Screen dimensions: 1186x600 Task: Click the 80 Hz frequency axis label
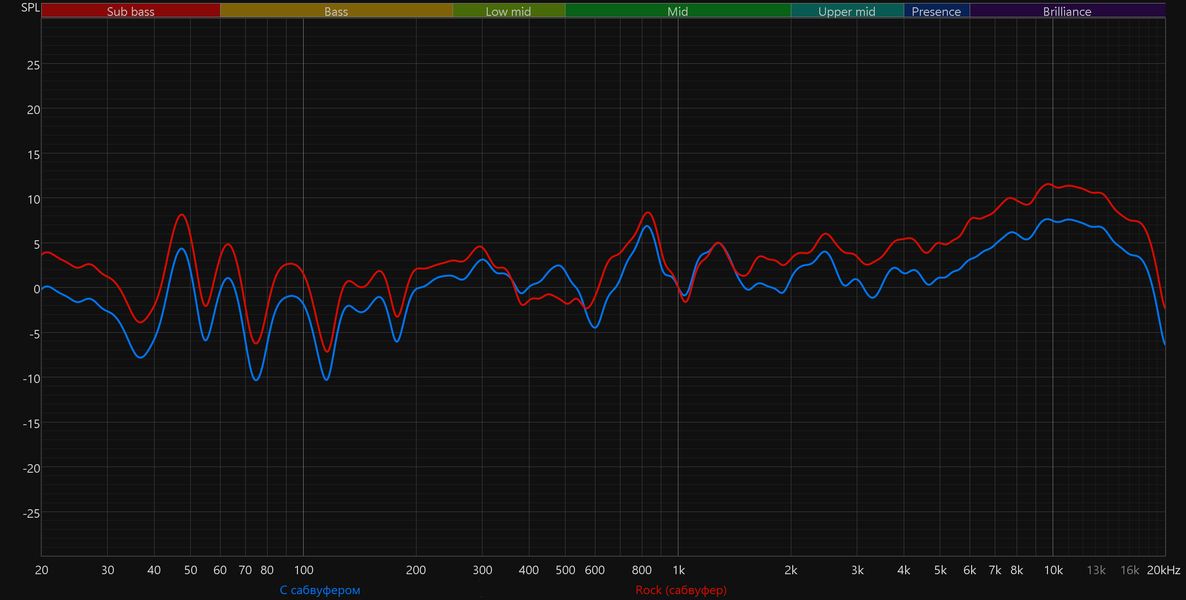click(267, 570)
